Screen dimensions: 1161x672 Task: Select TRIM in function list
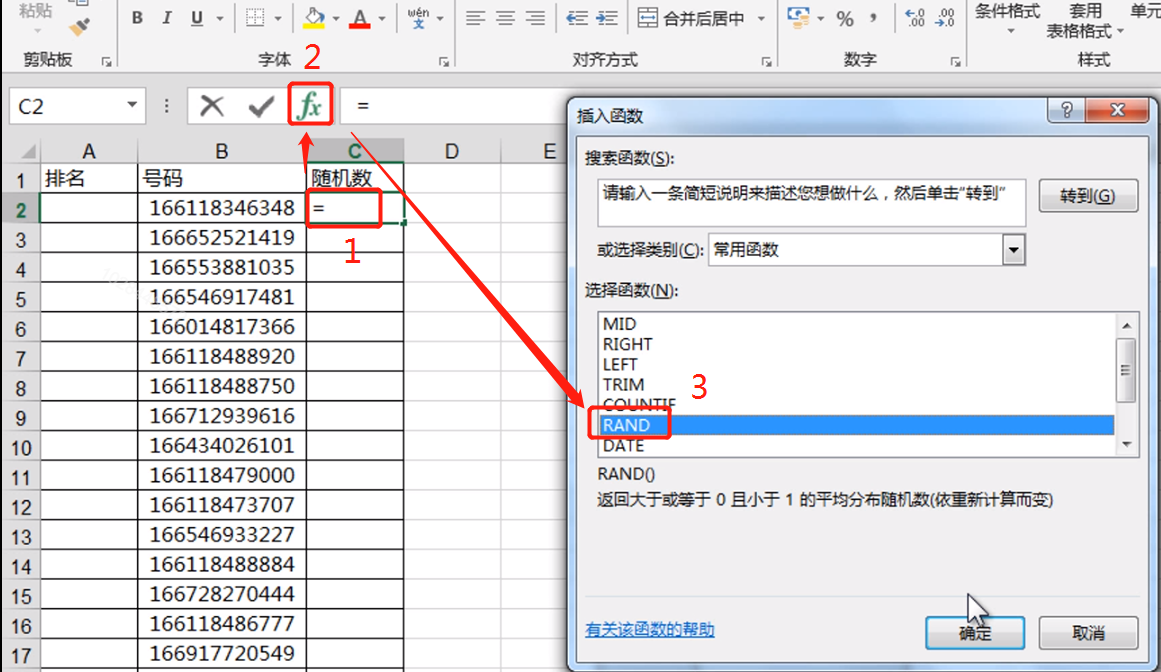[x=856, y=384]
